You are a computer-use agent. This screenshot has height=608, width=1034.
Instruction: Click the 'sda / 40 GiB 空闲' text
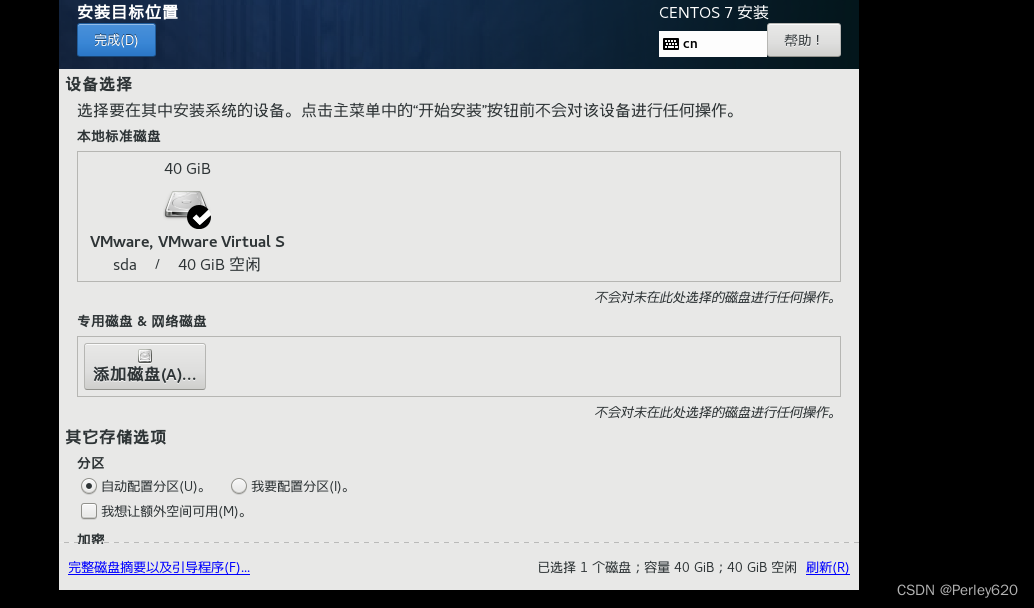click(187, 264)
